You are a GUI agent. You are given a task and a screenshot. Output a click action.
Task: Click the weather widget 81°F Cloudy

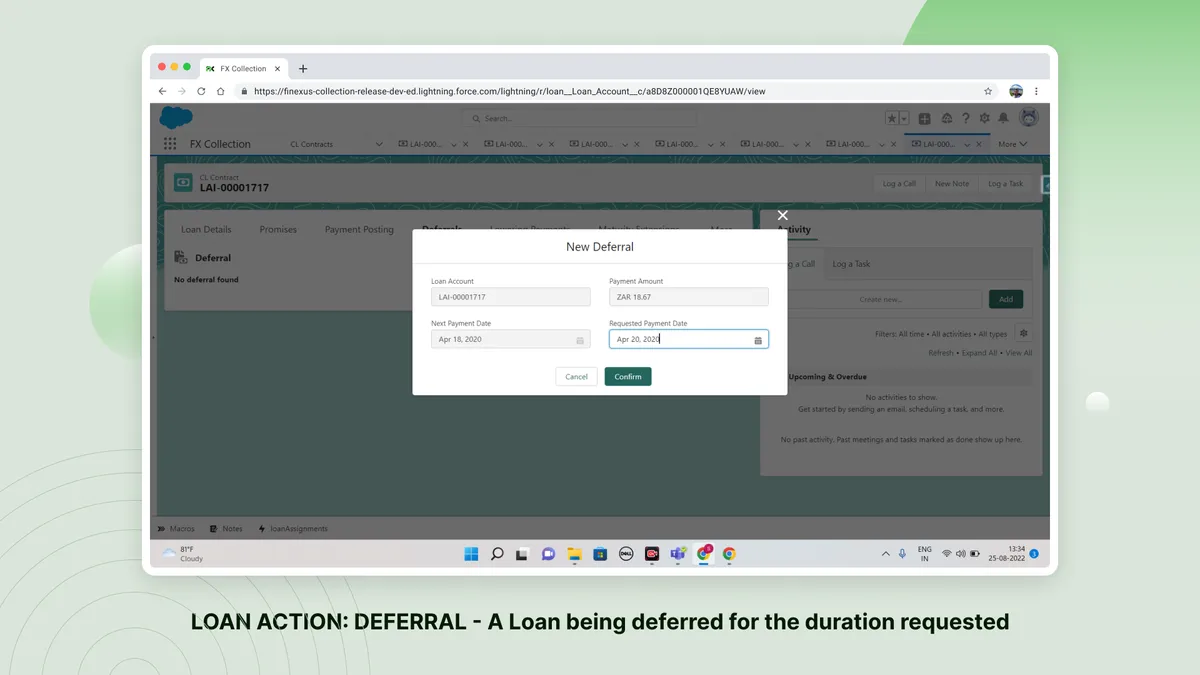(183, 553)
